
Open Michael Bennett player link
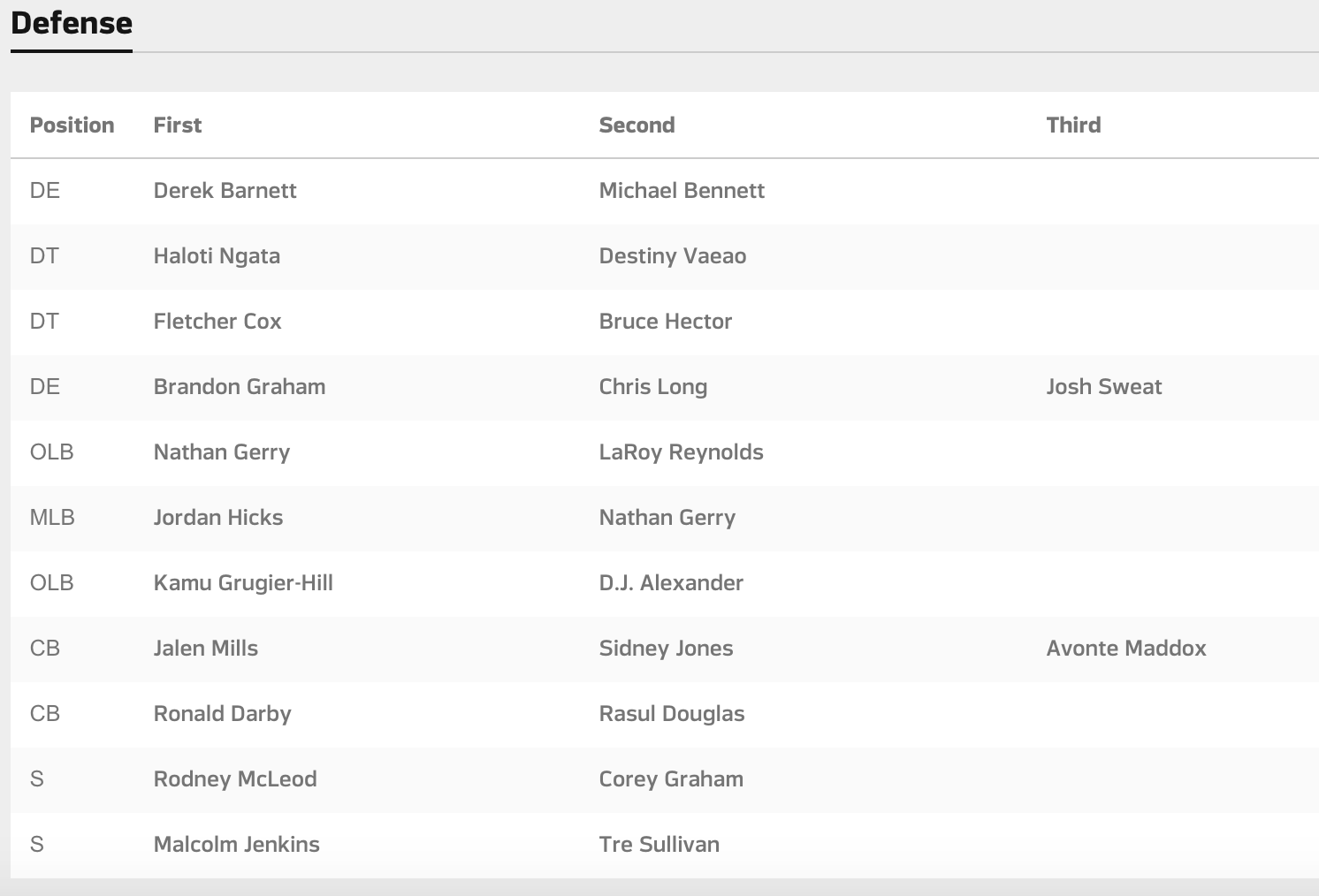(x=682, y=191)
